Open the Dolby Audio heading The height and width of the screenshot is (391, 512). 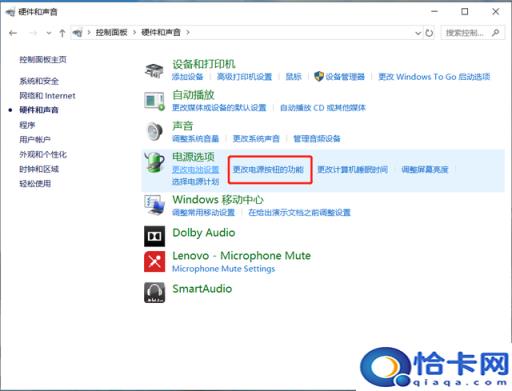click(x=204, y=232)
